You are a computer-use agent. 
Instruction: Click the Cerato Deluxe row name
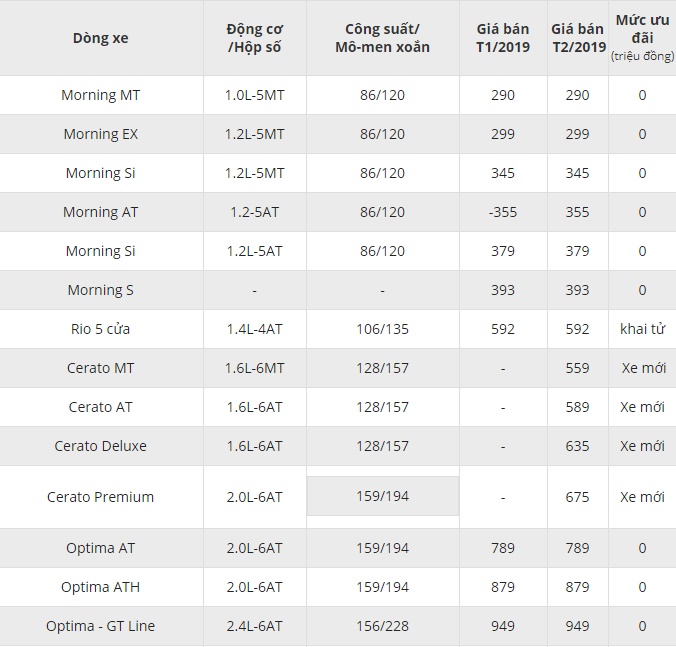[x=101, y=446]
